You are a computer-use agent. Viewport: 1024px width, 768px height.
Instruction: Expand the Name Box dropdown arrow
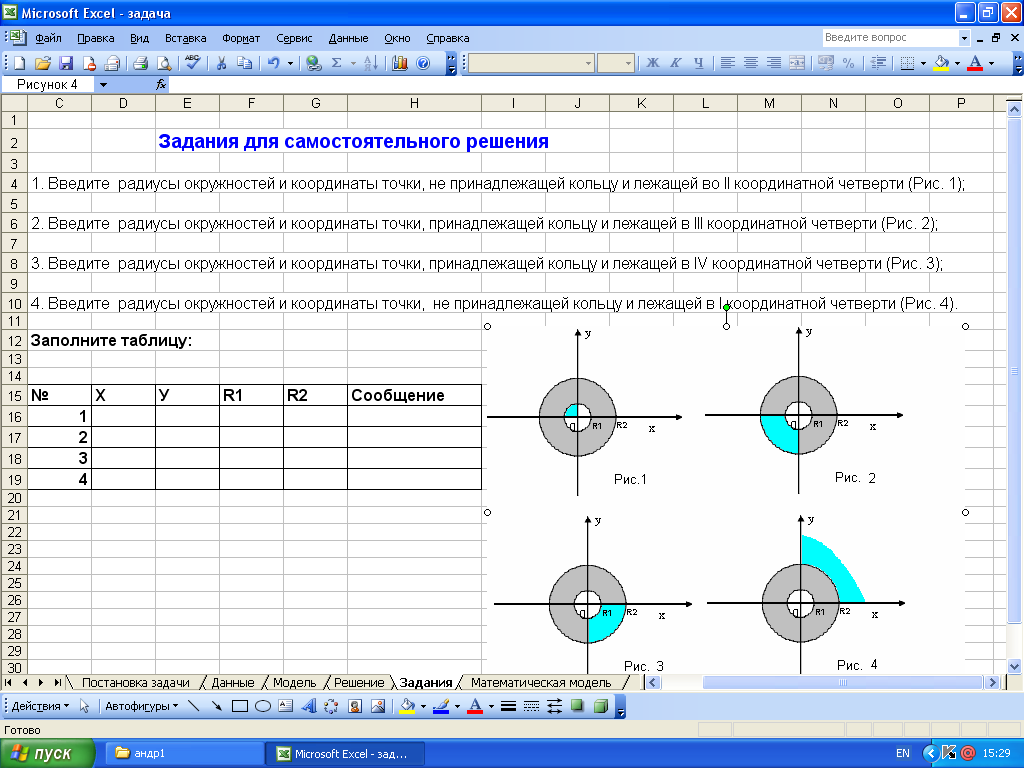click(103, 85)
